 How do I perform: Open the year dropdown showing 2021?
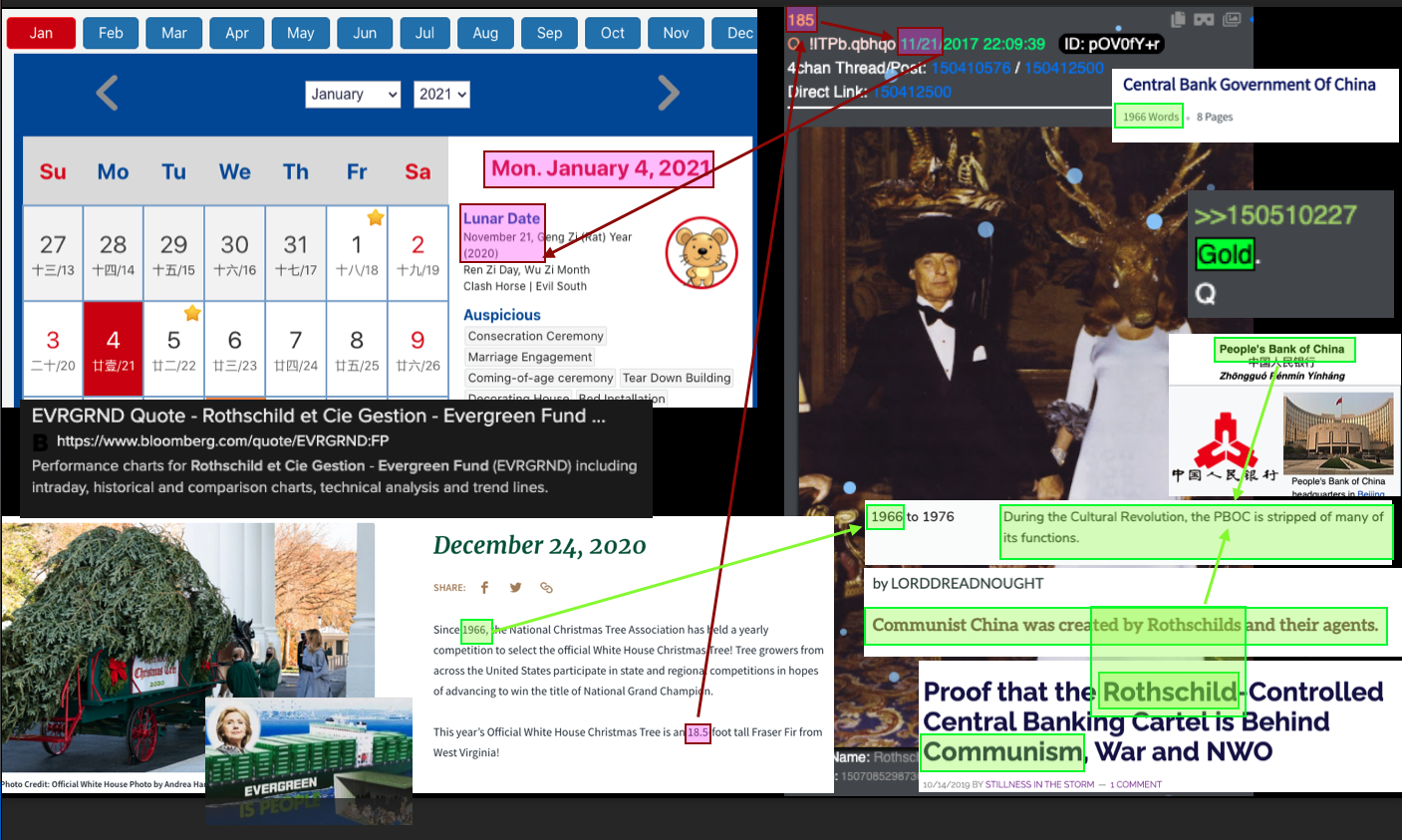pos(441,95)
